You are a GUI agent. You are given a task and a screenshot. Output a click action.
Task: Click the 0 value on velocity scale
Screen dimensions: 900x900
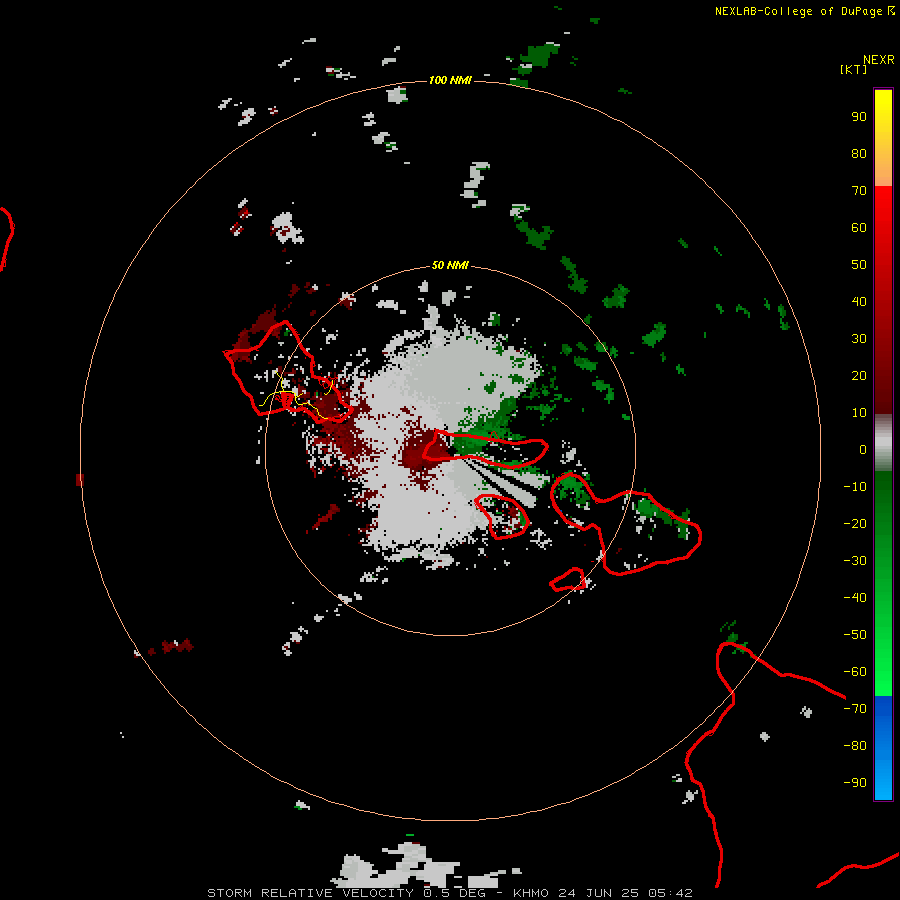[863, 450]
